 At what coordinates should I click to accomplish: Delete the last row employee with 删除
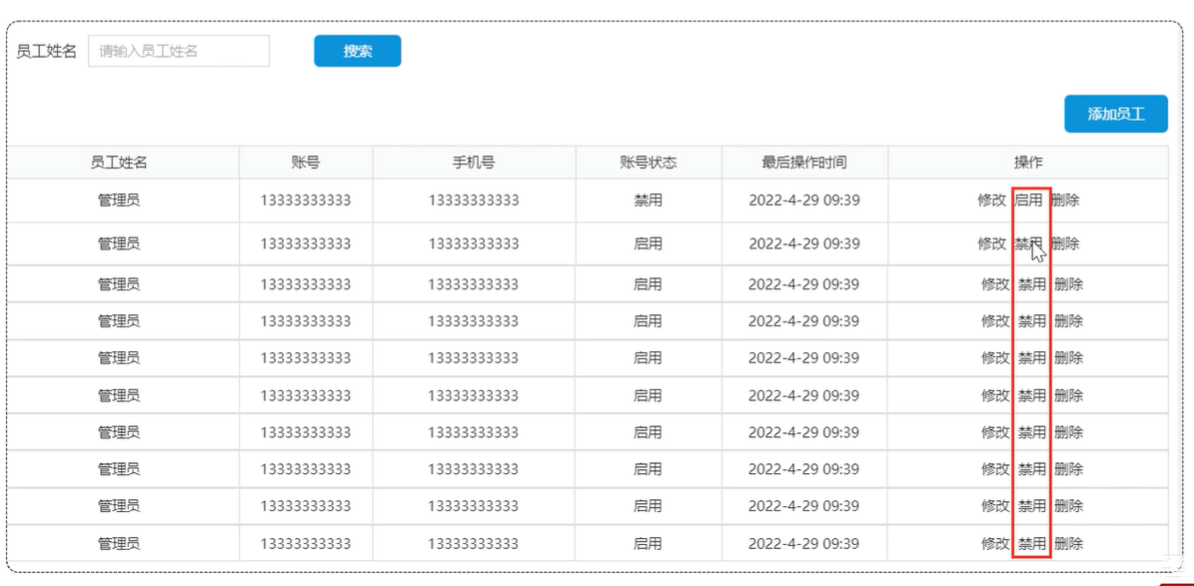tap(1069, 544)
